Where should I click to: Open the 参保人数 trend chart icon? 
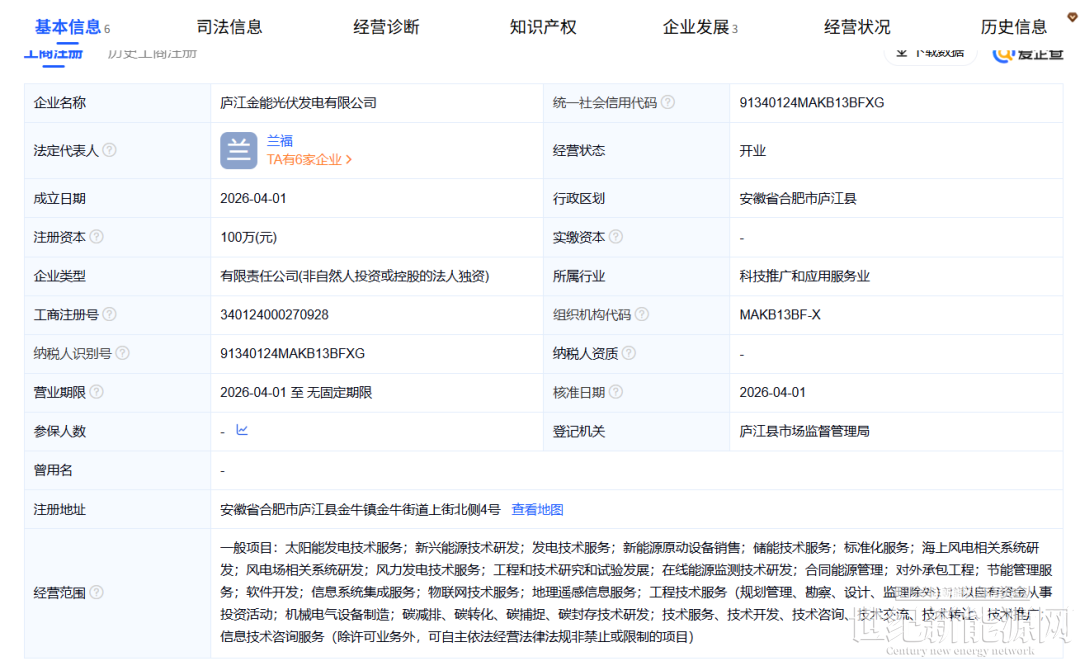[x=242, y=430]
